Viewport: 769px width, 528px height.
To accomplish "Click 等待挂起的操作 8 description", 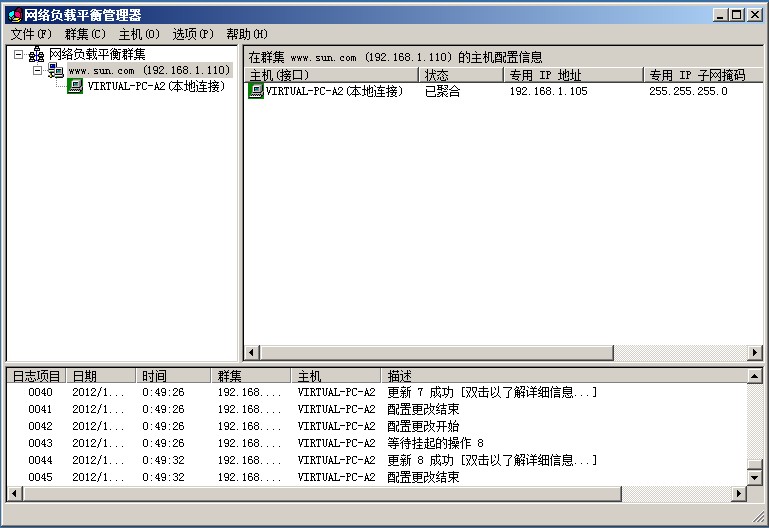I will [436, 443].
